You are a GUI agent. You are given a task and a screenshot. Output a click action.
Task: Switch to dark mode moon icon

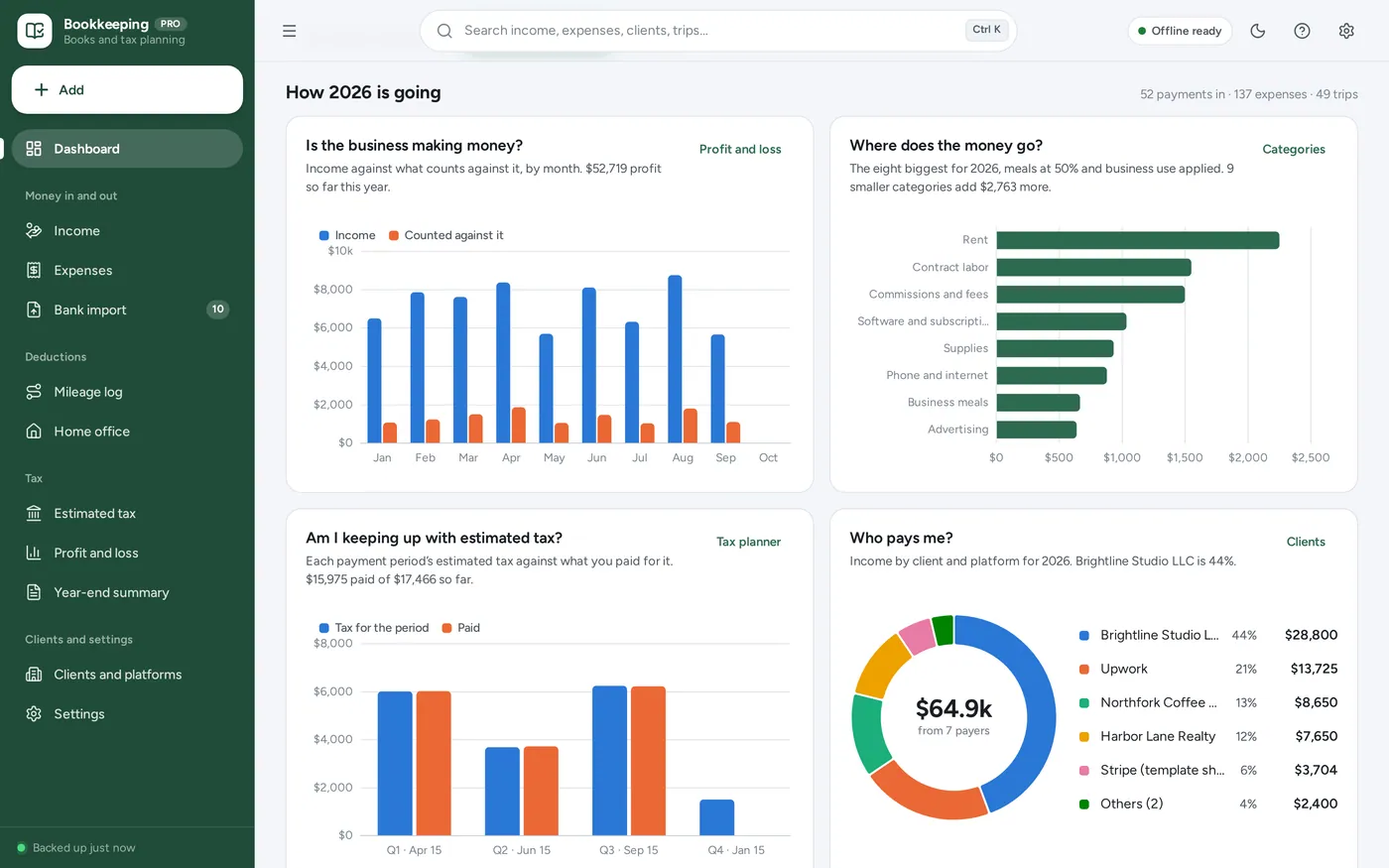[x=1258, y=31]
